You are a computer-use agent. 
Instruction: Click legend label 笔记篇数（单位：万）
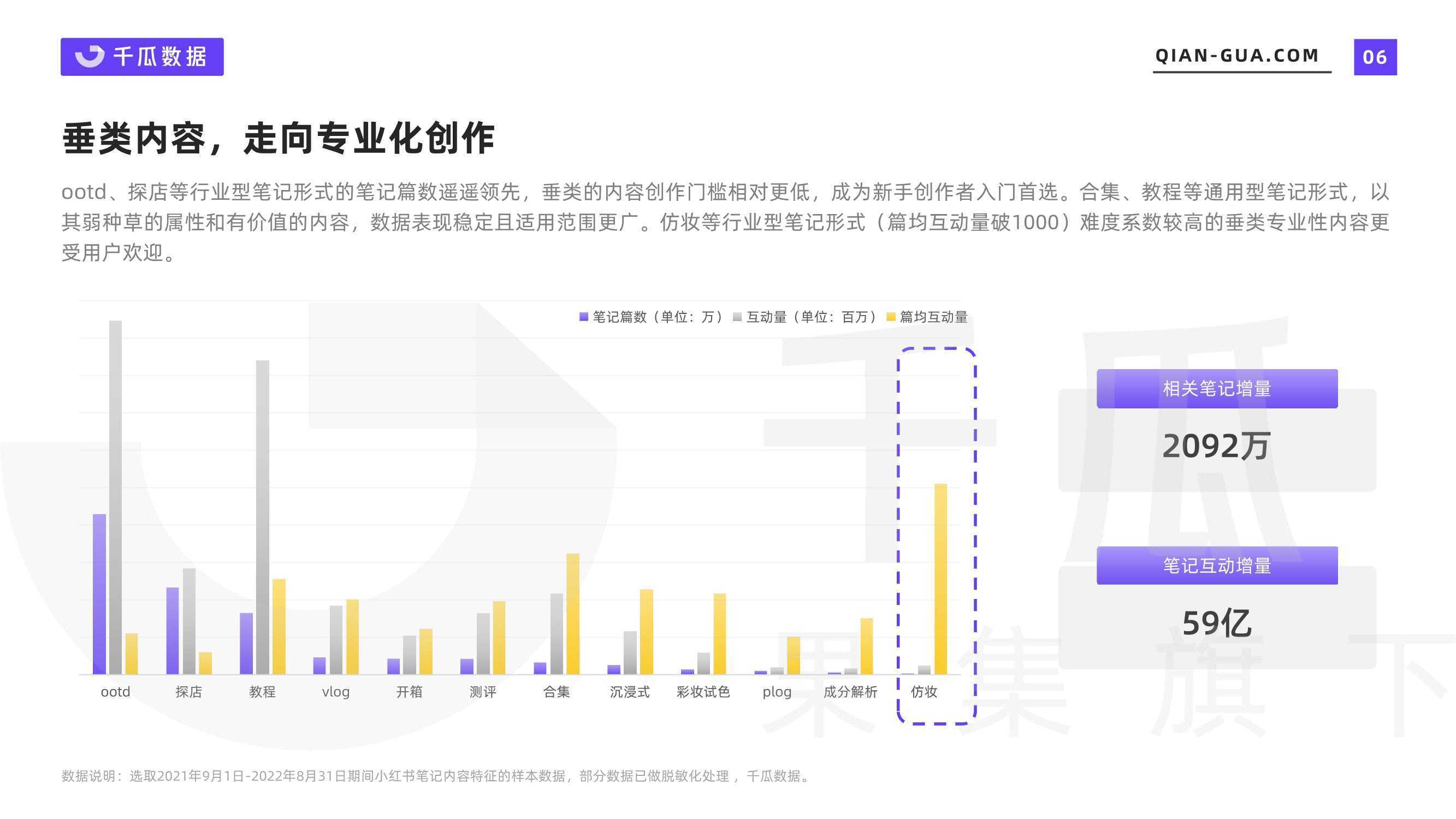(659, 317)
